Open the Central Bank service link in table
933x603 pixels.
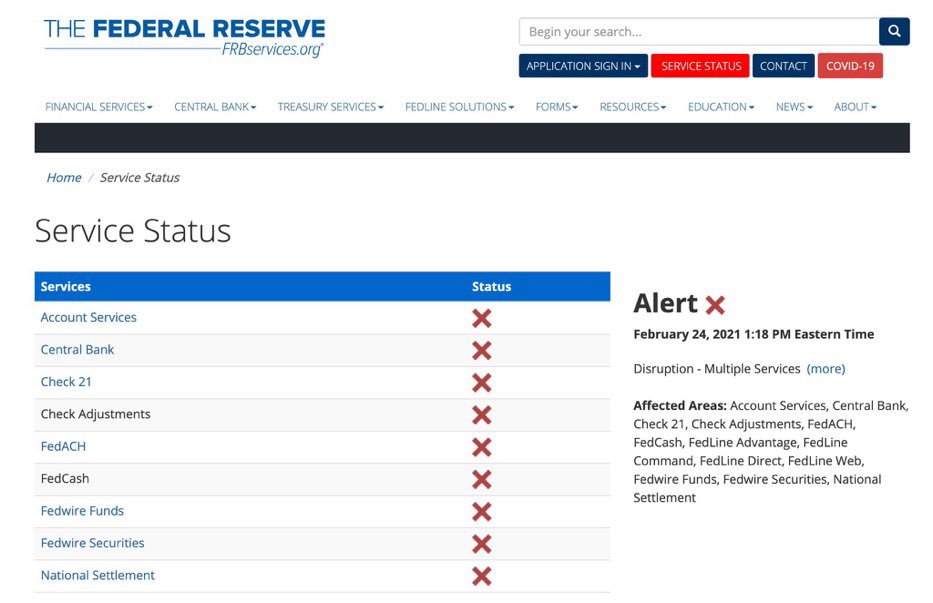[x=77, y=349]
